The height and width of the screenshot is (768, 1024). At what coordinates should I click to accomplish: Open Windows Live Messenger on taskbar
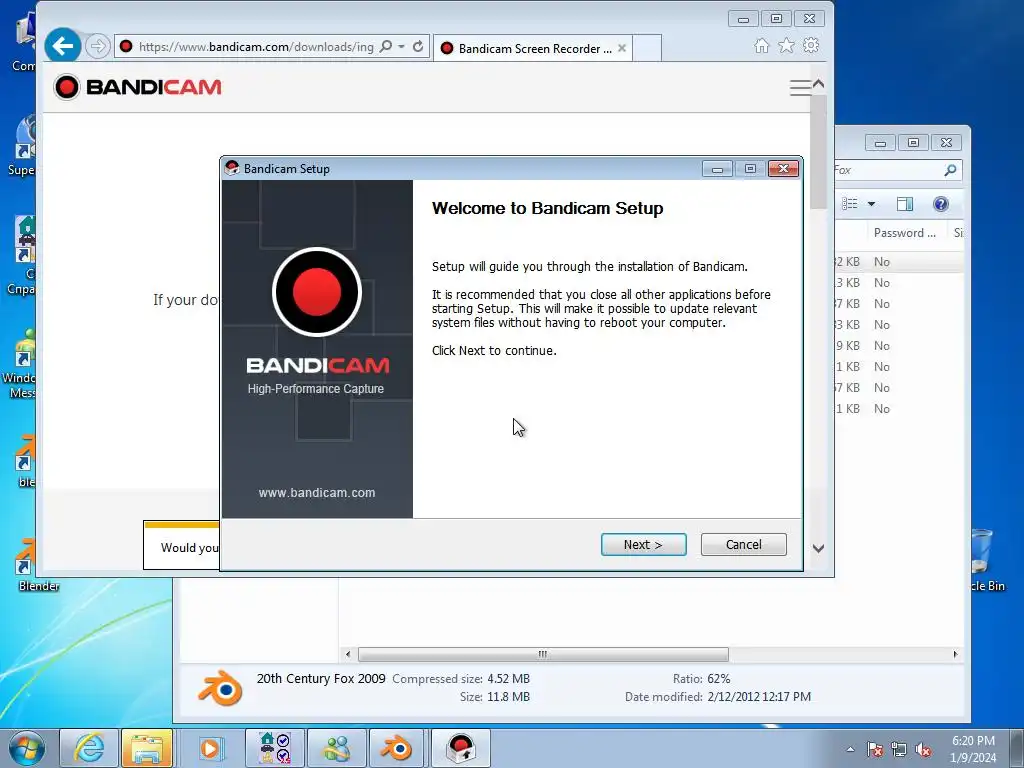tap(336, 748)
